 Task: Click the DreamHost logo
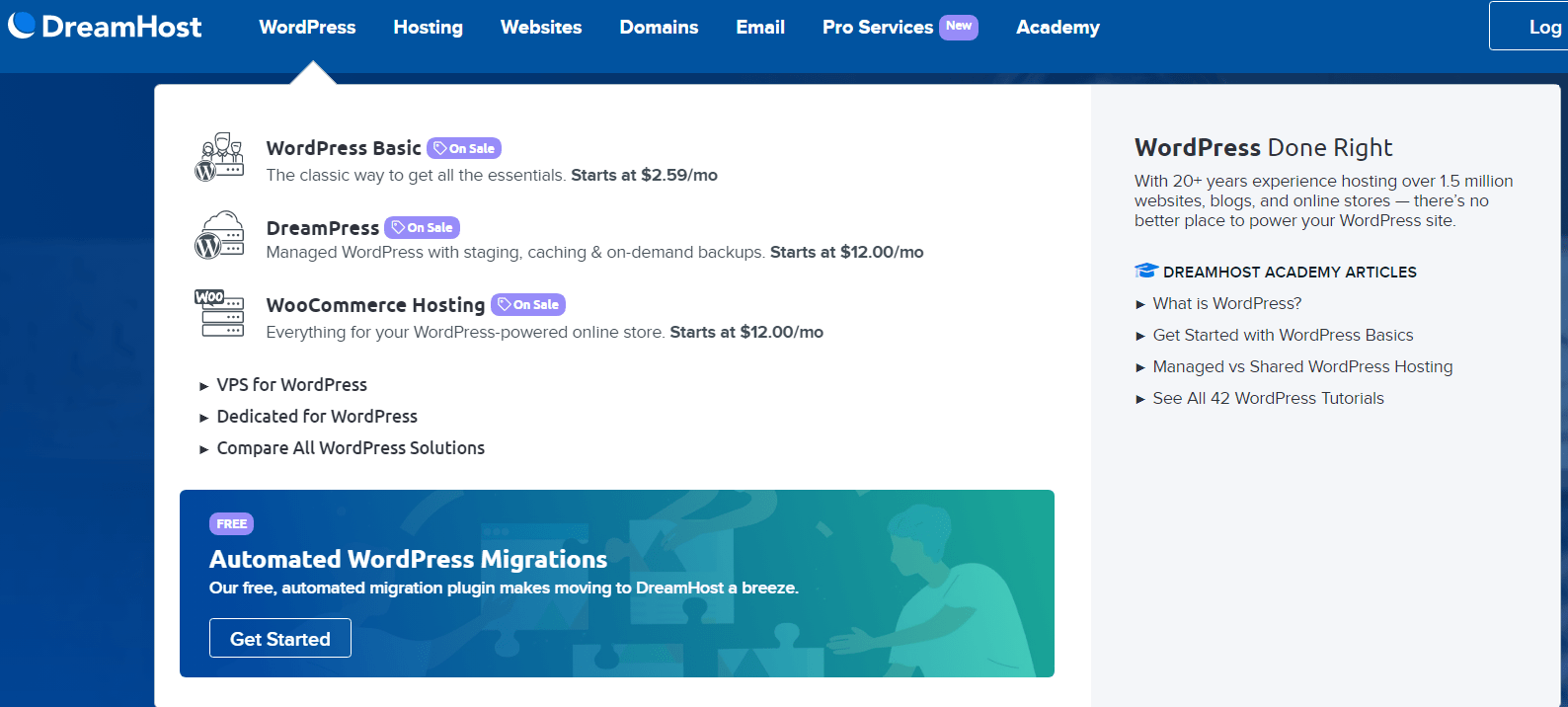coord(105,26)
